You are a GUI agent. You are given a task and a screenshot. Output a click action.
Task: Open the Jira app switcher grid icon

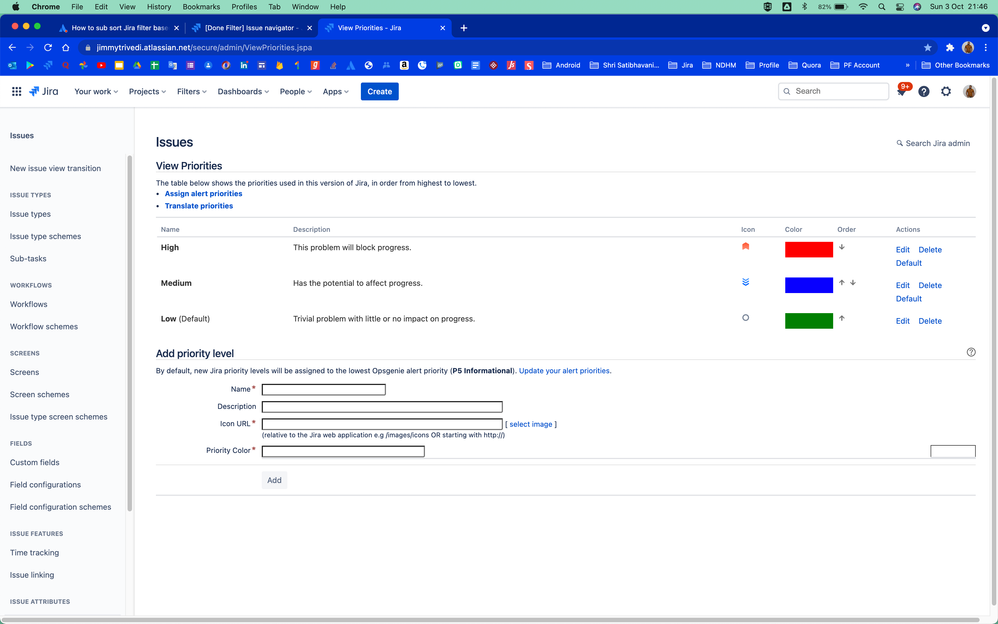(x=16, y=91)
